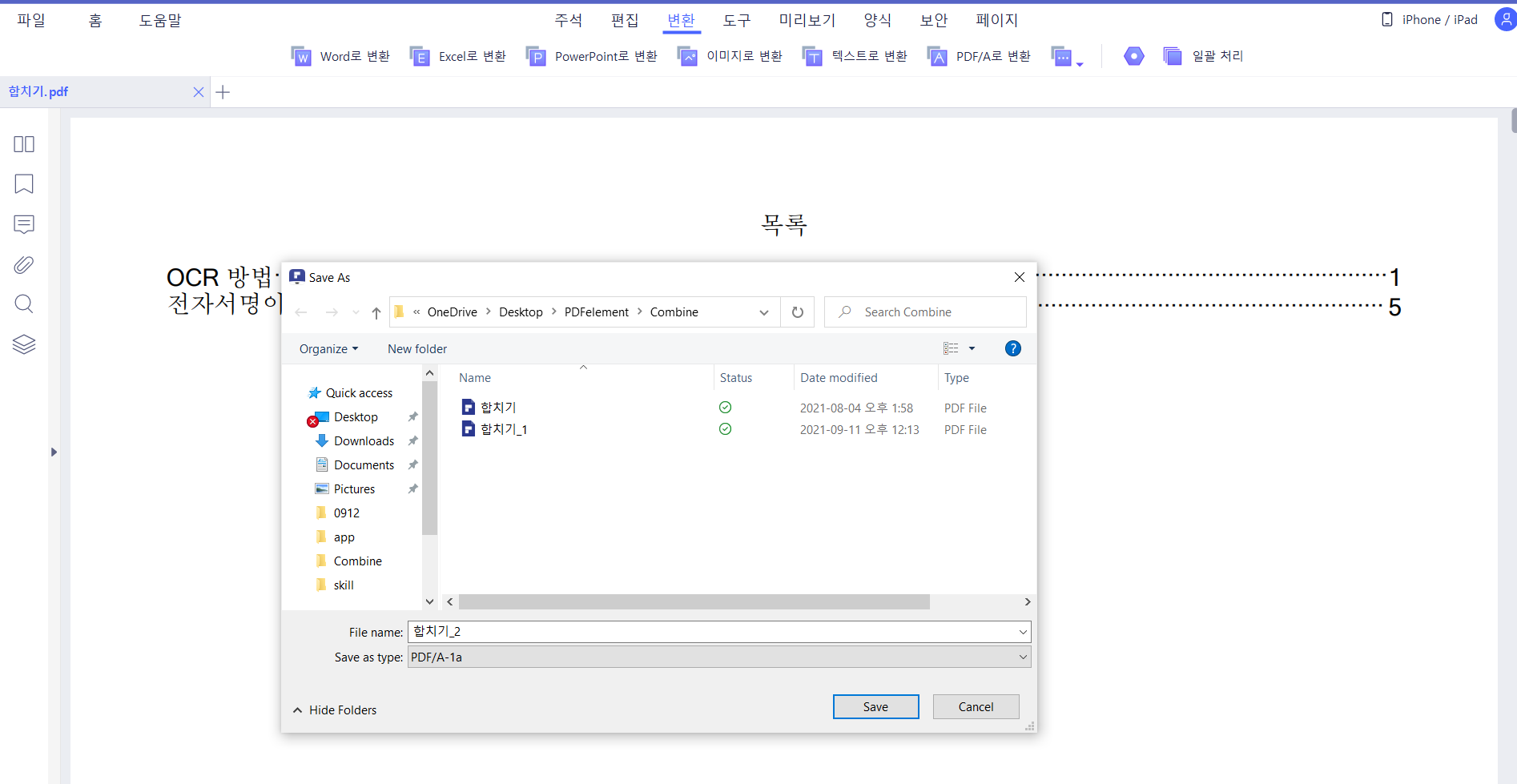Switch to the 편집 tab
Screen dimensions: 1517x784
pos(624,20)
